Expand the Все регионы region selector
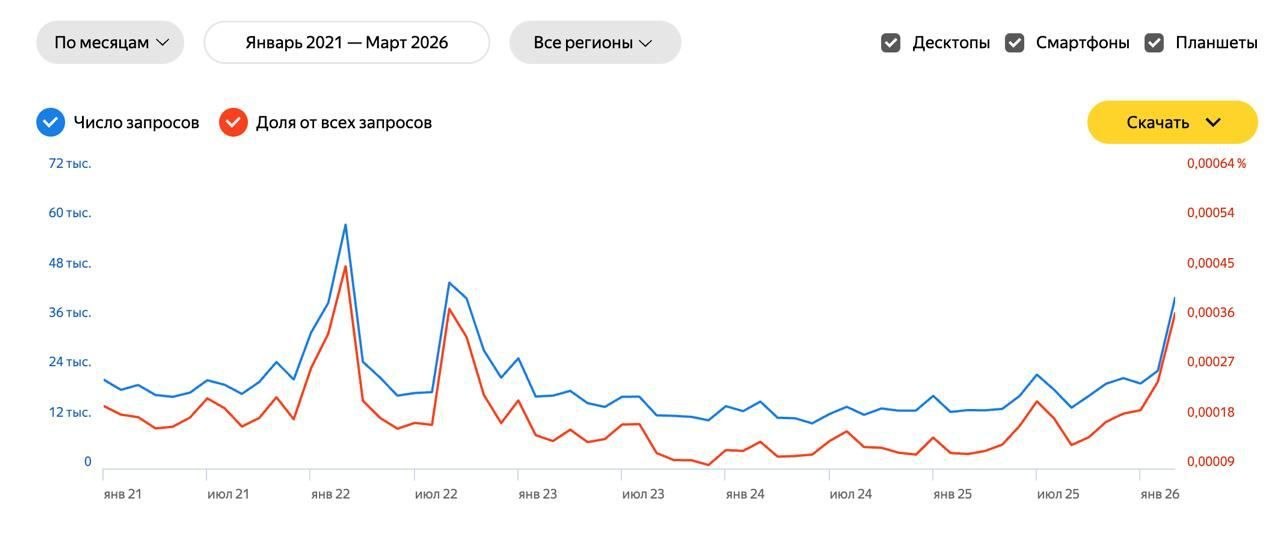 click(594, 43)
